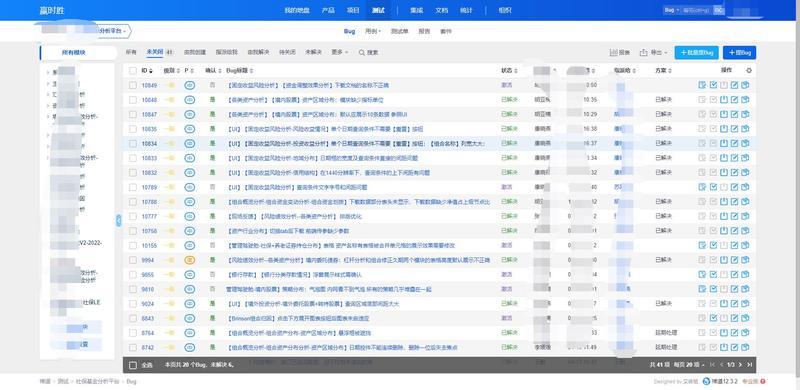Open the per-page count dropdown
This screenshot has height=390, width=800.
pyautogui.click(x=689, y=365)
